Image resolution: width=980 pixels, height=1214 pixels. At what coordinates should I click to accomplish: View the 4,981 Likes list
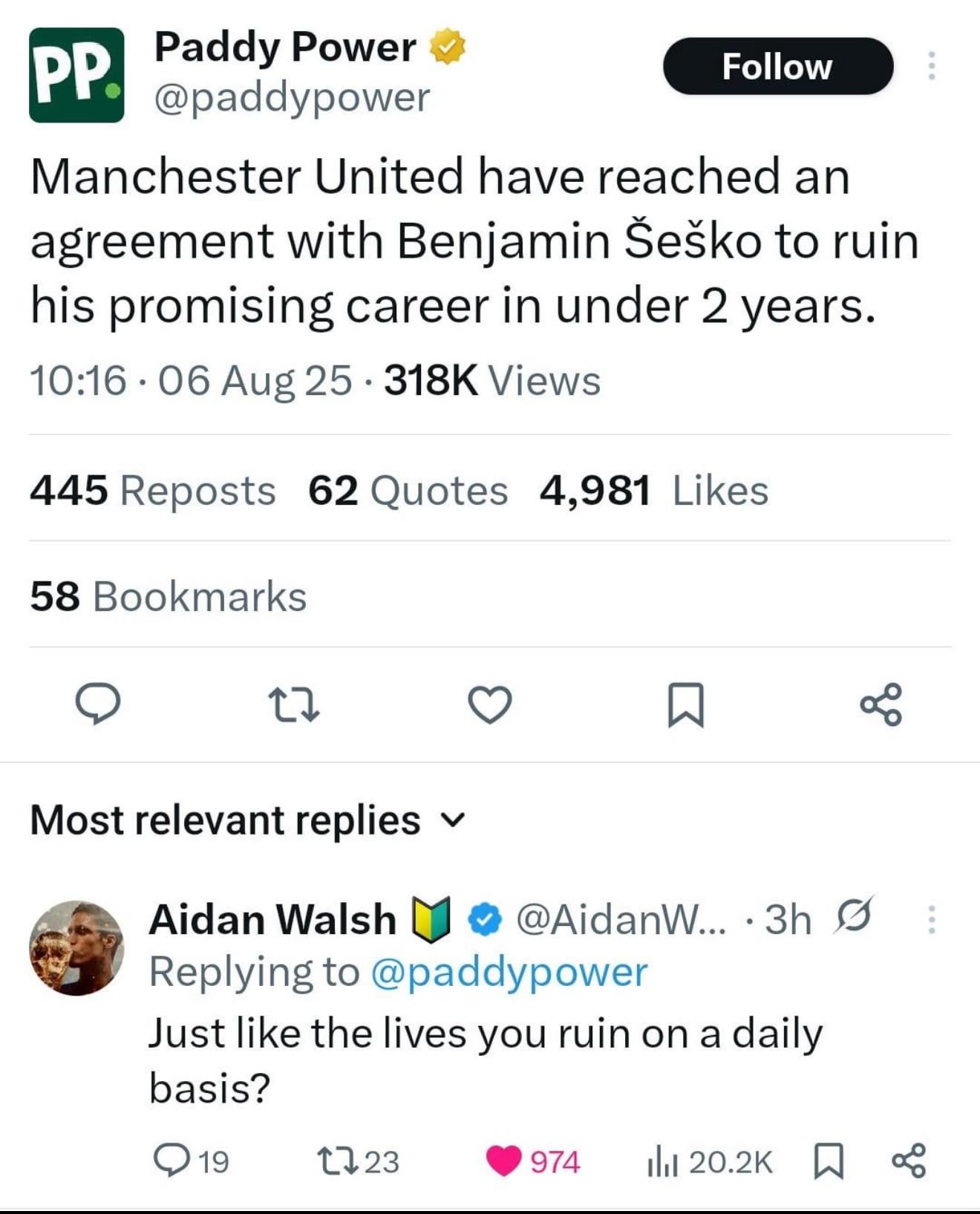[653, 491]
